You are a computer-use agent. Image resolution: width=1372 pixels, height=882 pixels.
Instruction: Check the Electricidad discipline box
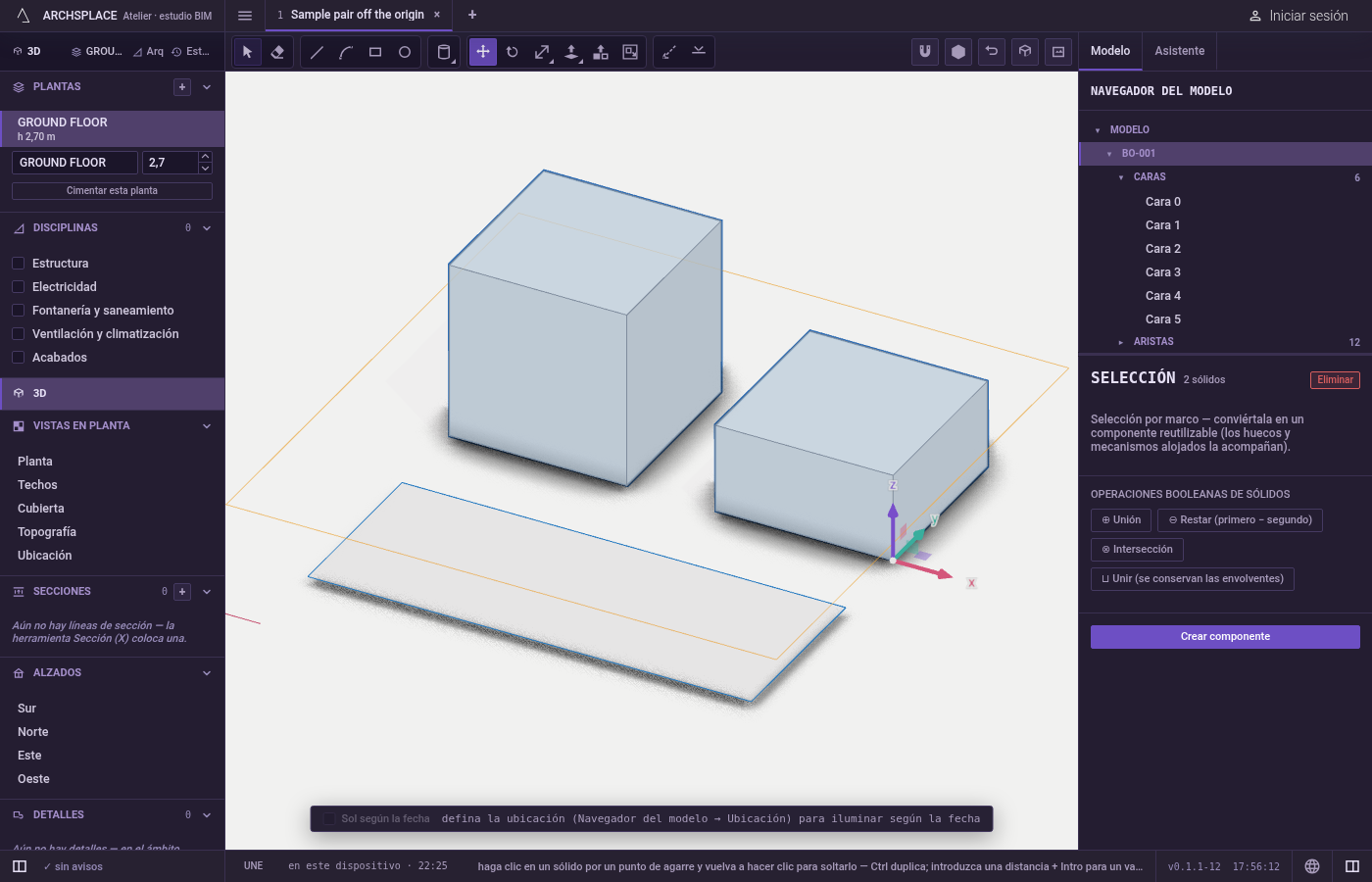click(x=18, y=287)
